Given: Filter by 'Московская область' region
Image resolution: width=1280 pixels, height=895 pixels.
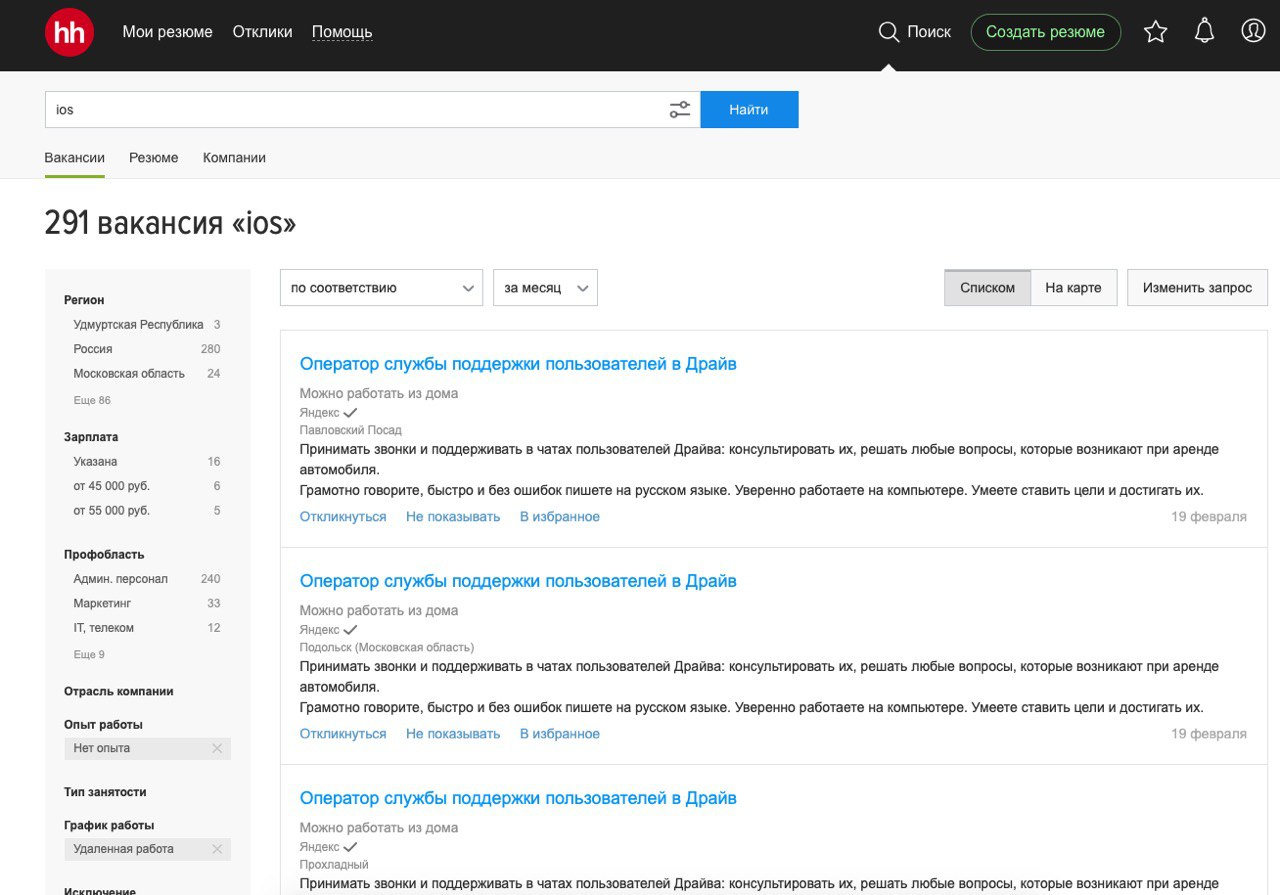Looking at the screenshot, I should click(x=129, y=374).
